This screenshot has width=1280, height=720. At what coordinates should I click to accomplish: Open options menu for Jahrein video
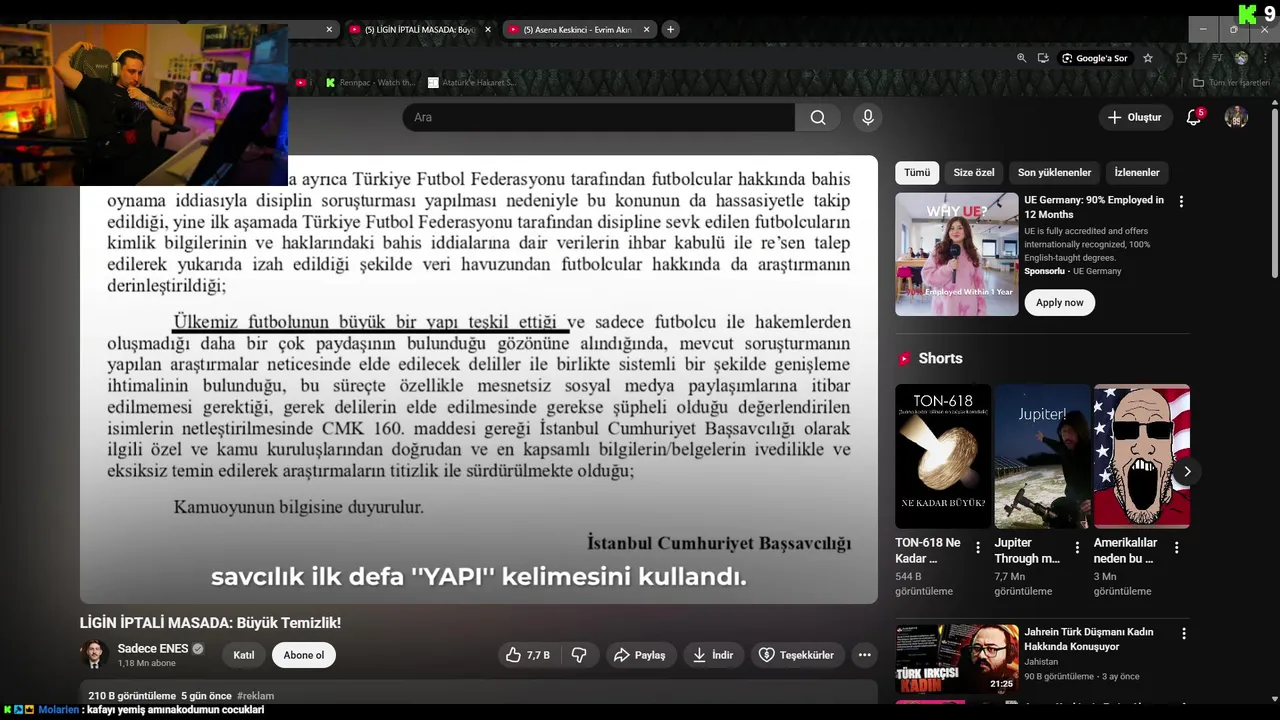[1183, 633]
